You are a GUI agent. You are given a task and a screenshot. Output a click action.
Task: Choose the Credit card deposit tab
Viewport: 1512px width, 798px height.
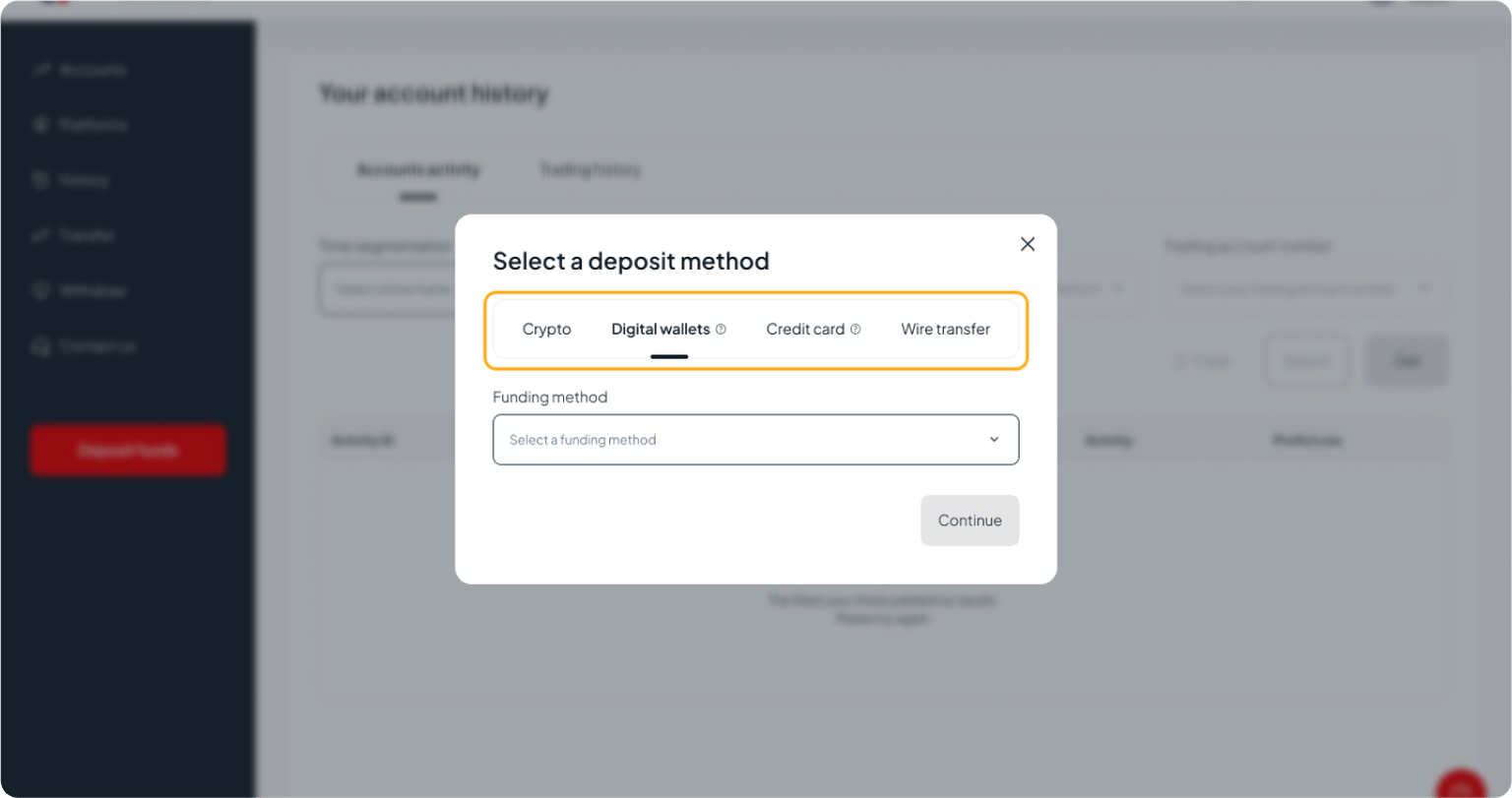[x=806, y=329]
